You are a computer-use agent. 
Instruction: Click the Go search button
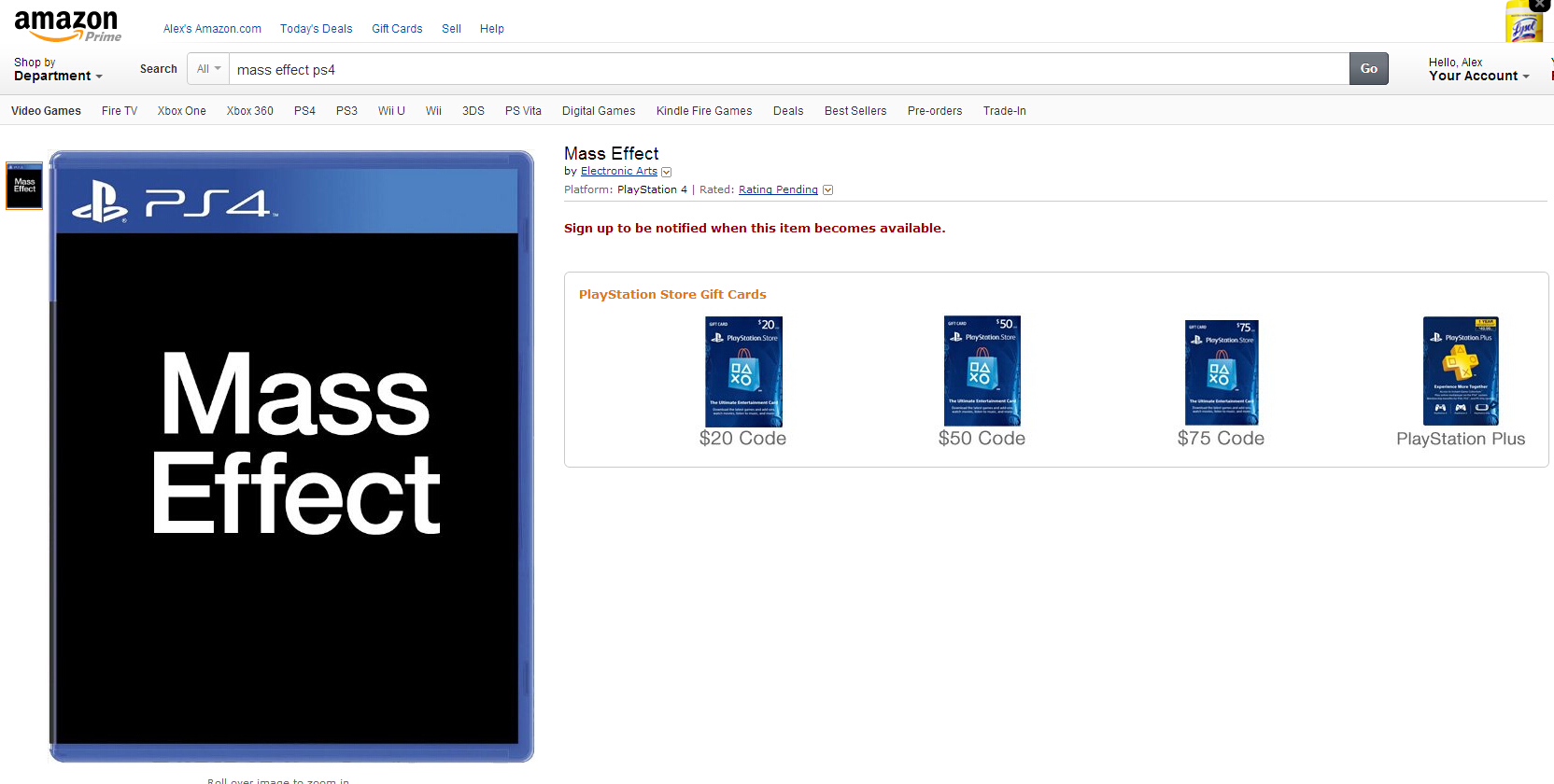click(1369, 69)
